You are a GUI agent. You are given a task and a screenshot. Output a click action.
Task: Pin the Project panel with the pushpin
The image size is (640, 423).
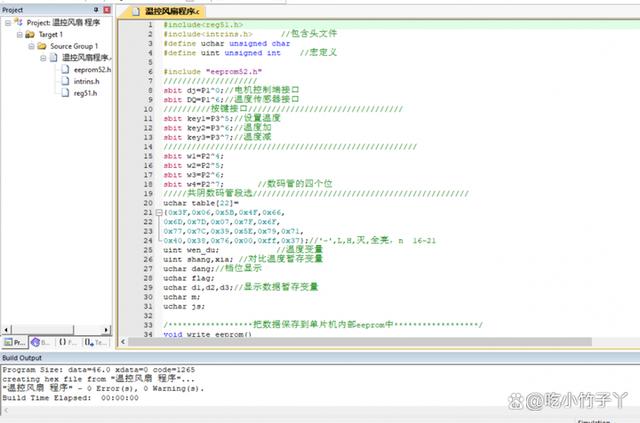(96, 10)
